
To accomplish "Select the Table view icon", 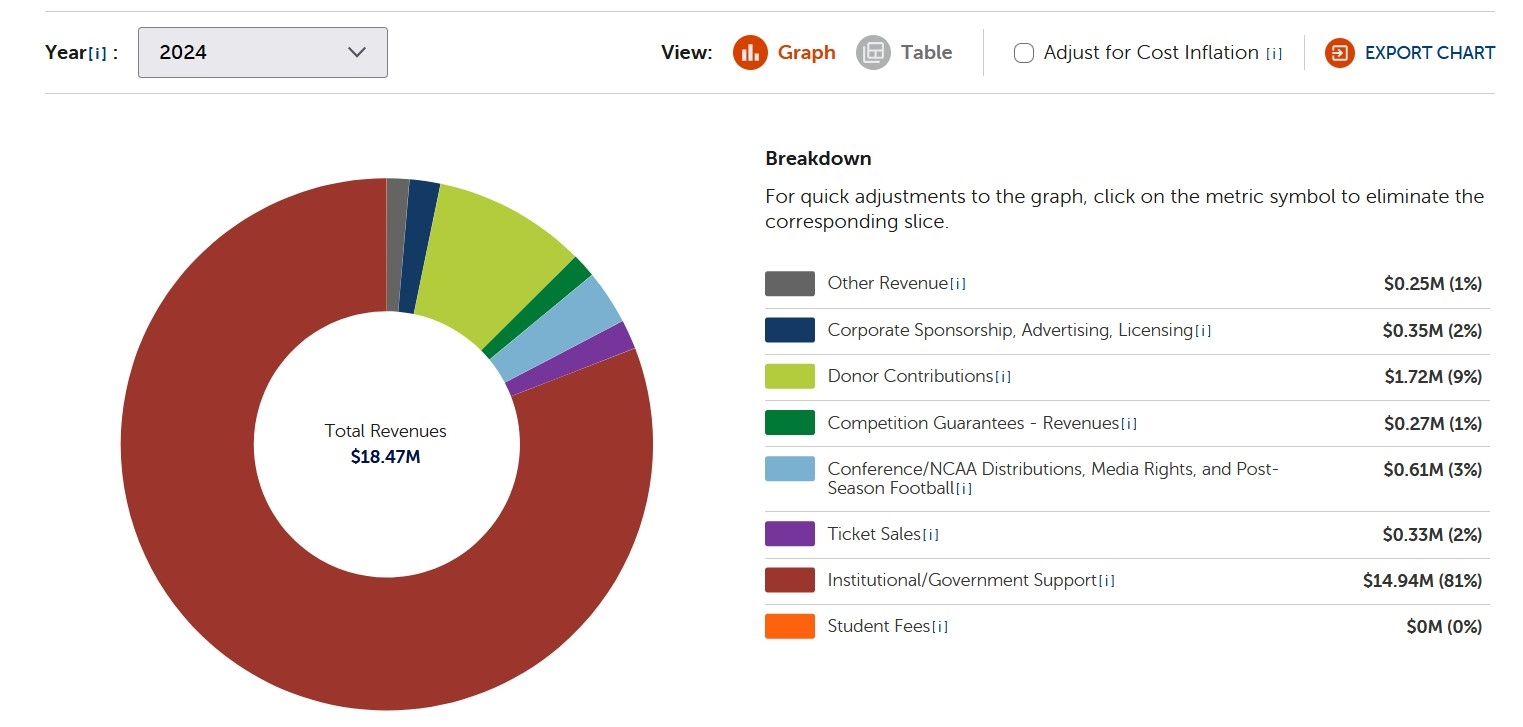I will pyautogui.click(x=873, y=52).
